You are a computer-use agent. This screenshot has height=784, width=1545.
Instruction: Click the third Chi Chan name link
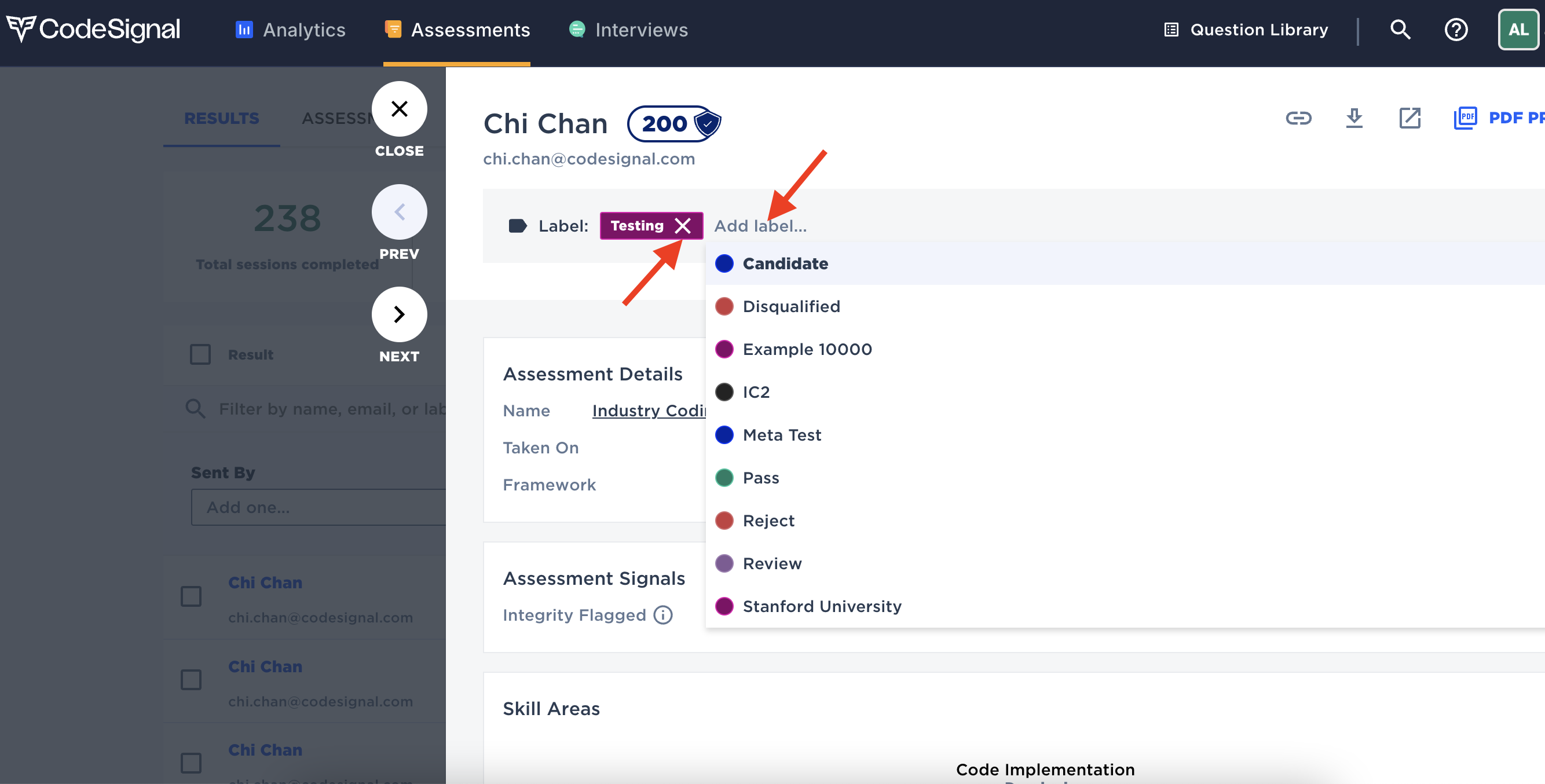(x=265, y=750)
